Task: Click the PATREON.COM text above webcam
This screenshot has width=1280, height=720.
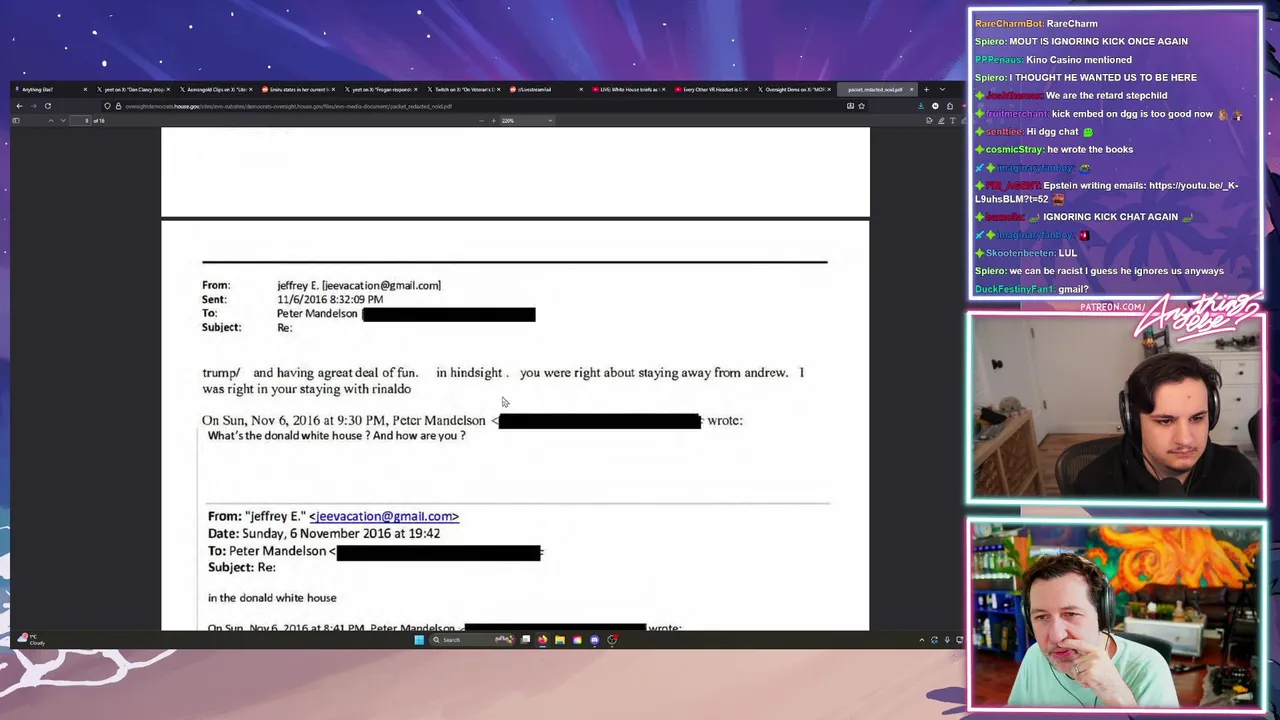Action: (x=1113, y=307)
